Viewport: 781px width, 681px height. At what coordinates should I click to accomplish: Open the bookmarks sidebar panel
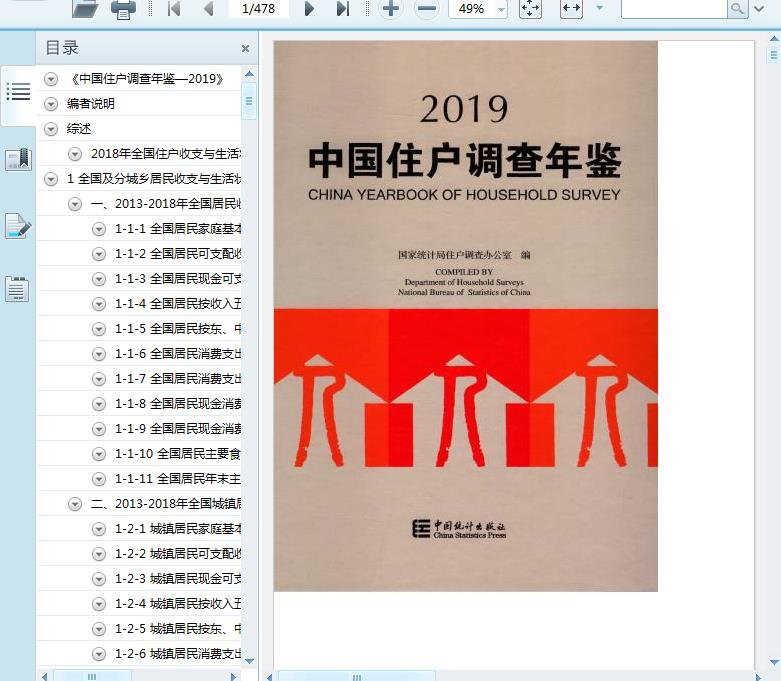(x=18, y=159)
